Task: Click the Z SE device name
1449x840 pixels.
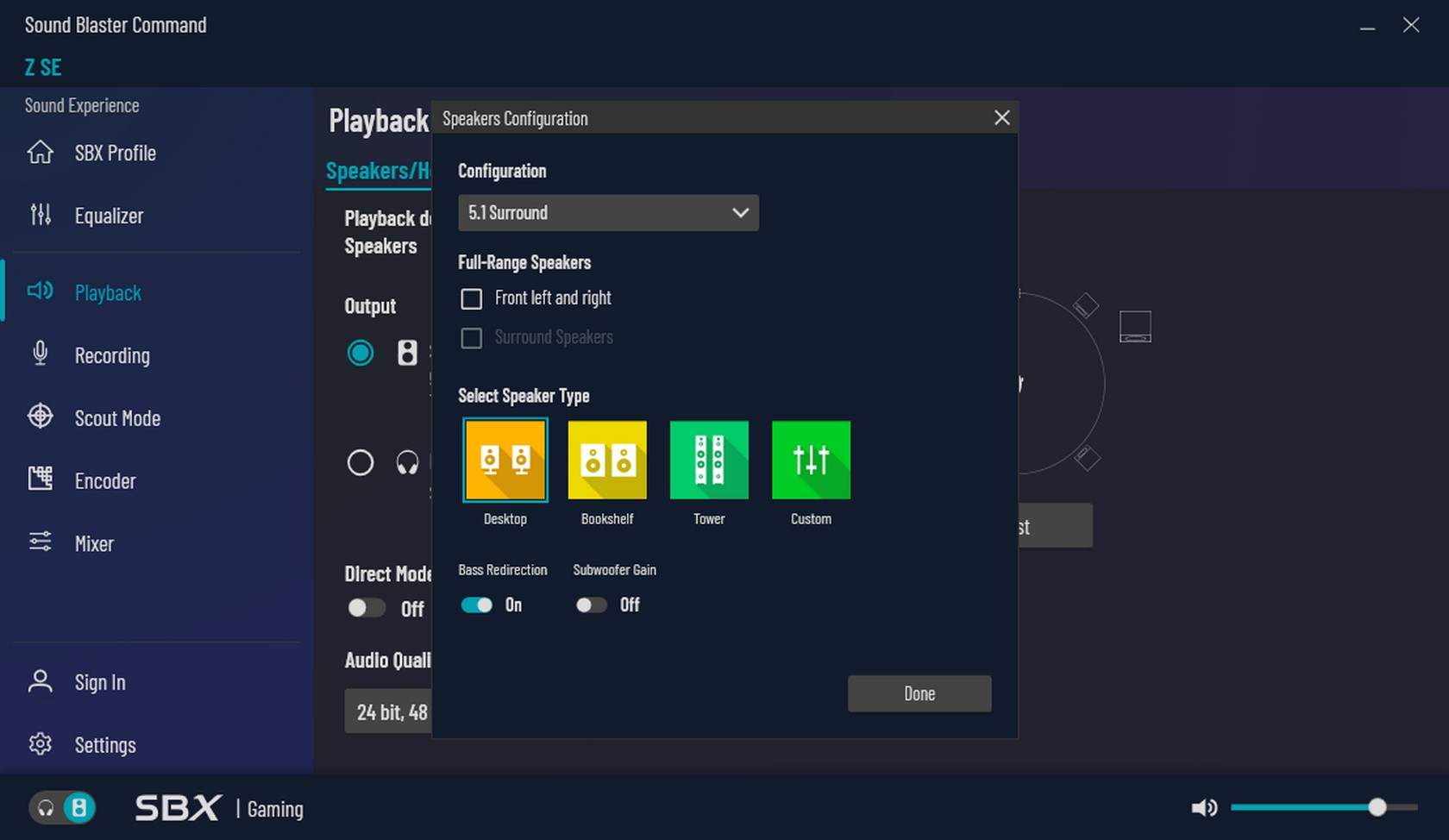Action: [43, 67]
